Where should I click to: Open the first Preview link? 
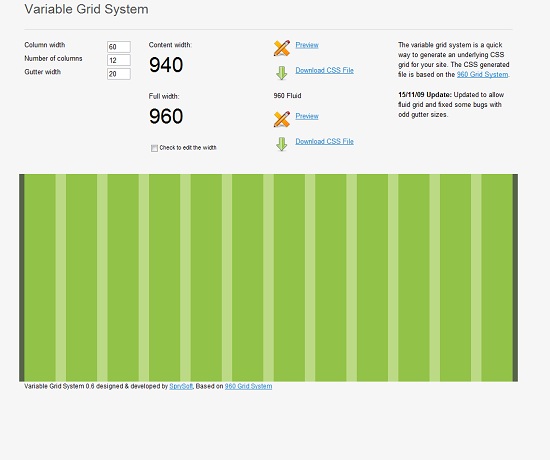pos(307,45)
